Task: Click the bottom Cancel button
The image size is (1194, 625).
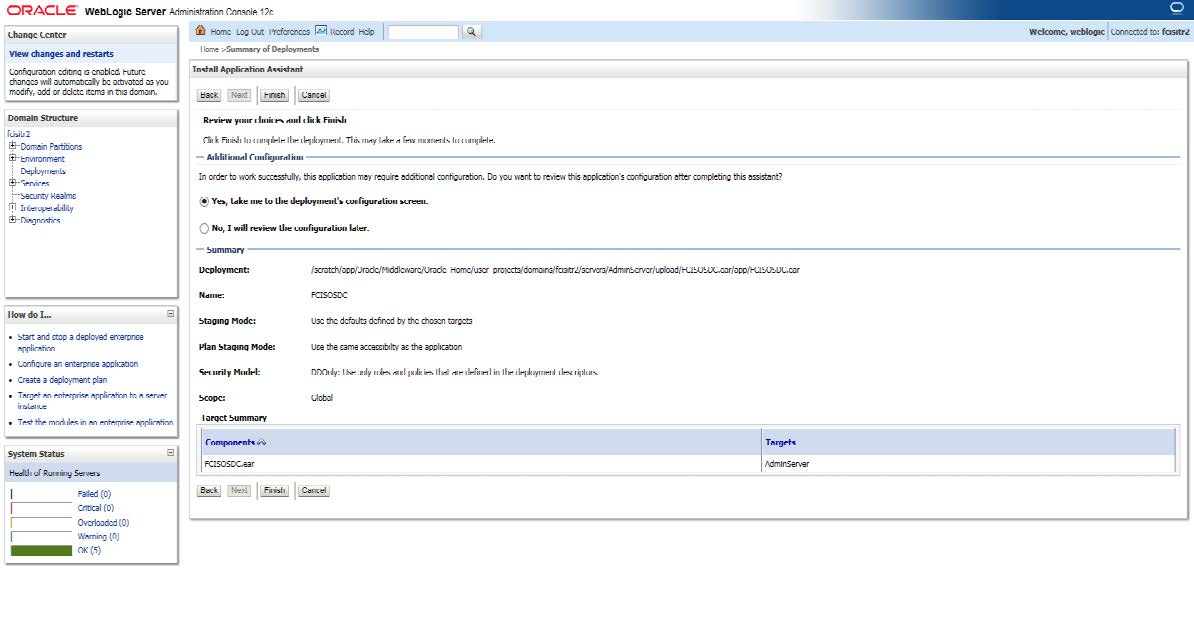Action: [x=314, y=490]
